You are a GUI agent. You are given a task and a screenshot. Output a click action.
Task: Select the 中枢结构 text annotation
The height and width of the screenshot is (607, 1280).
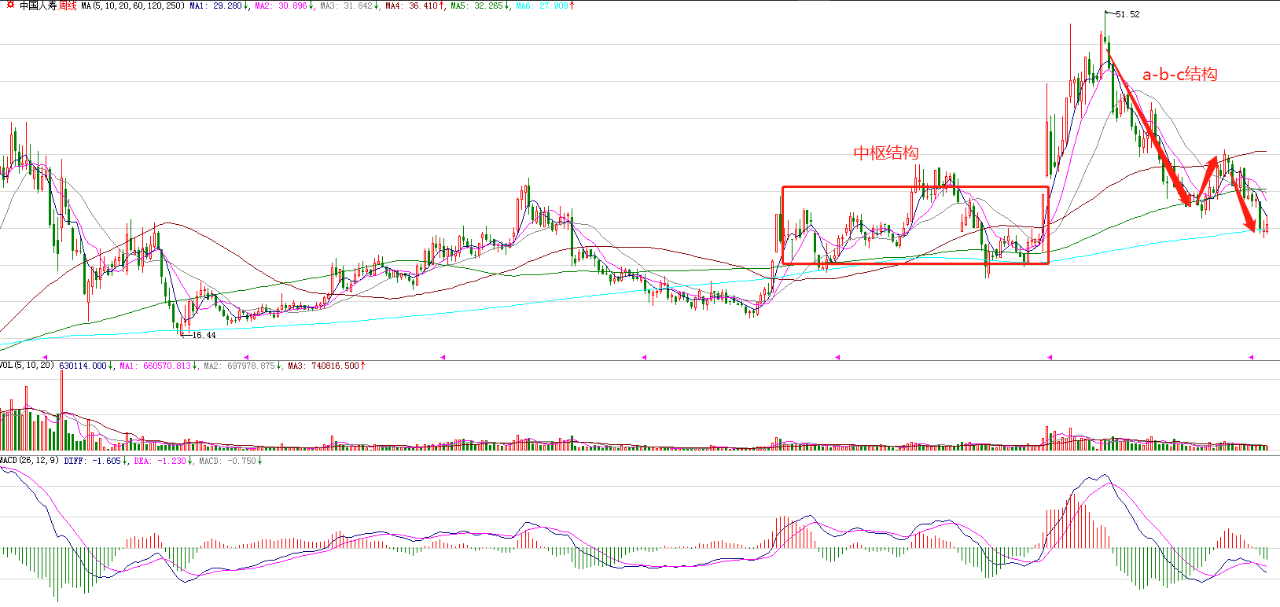pos(885,153)
